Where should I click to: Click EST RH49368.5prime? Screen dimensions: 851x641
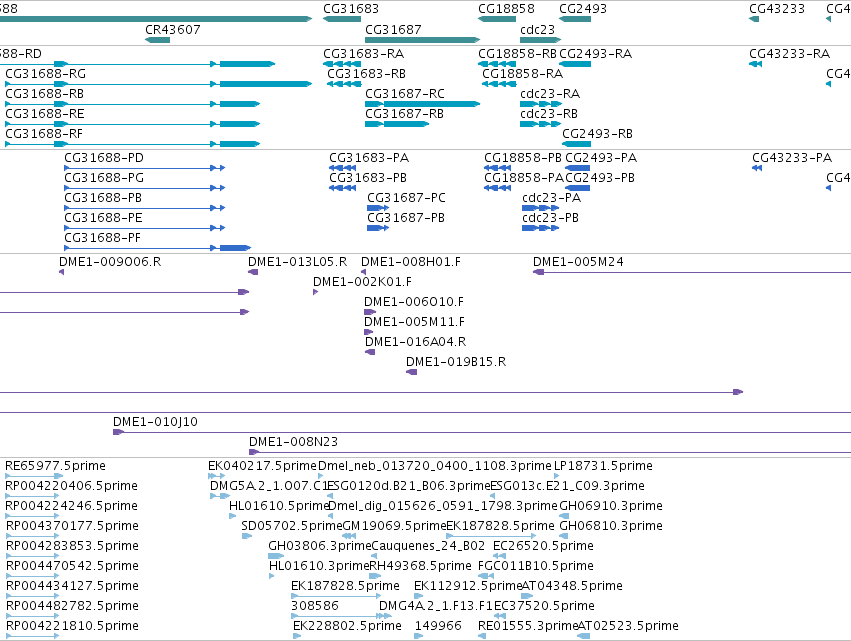[421, 566]
